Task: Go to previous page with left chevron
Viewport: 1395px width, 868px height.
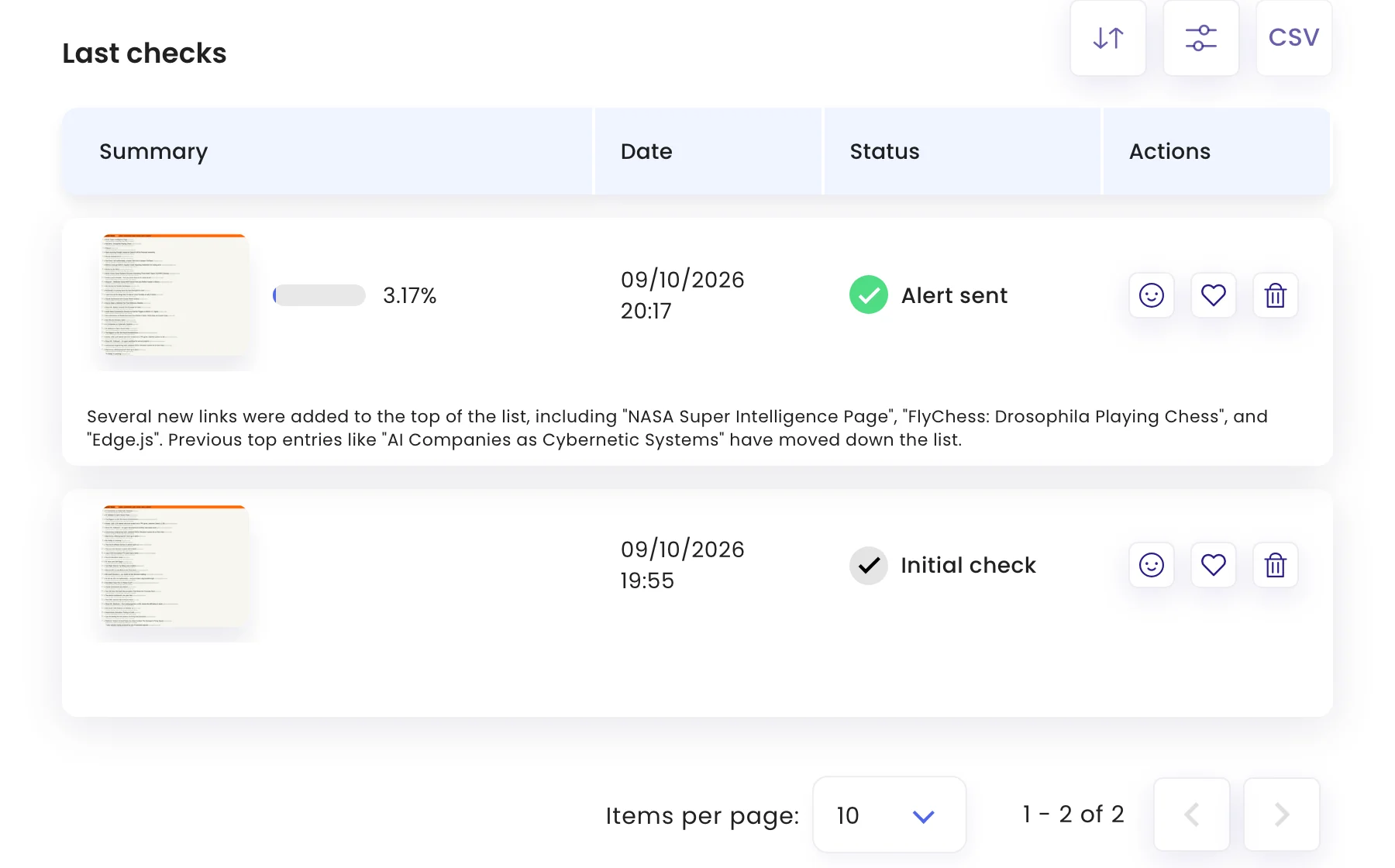Action: click(x=1192, y=815)
